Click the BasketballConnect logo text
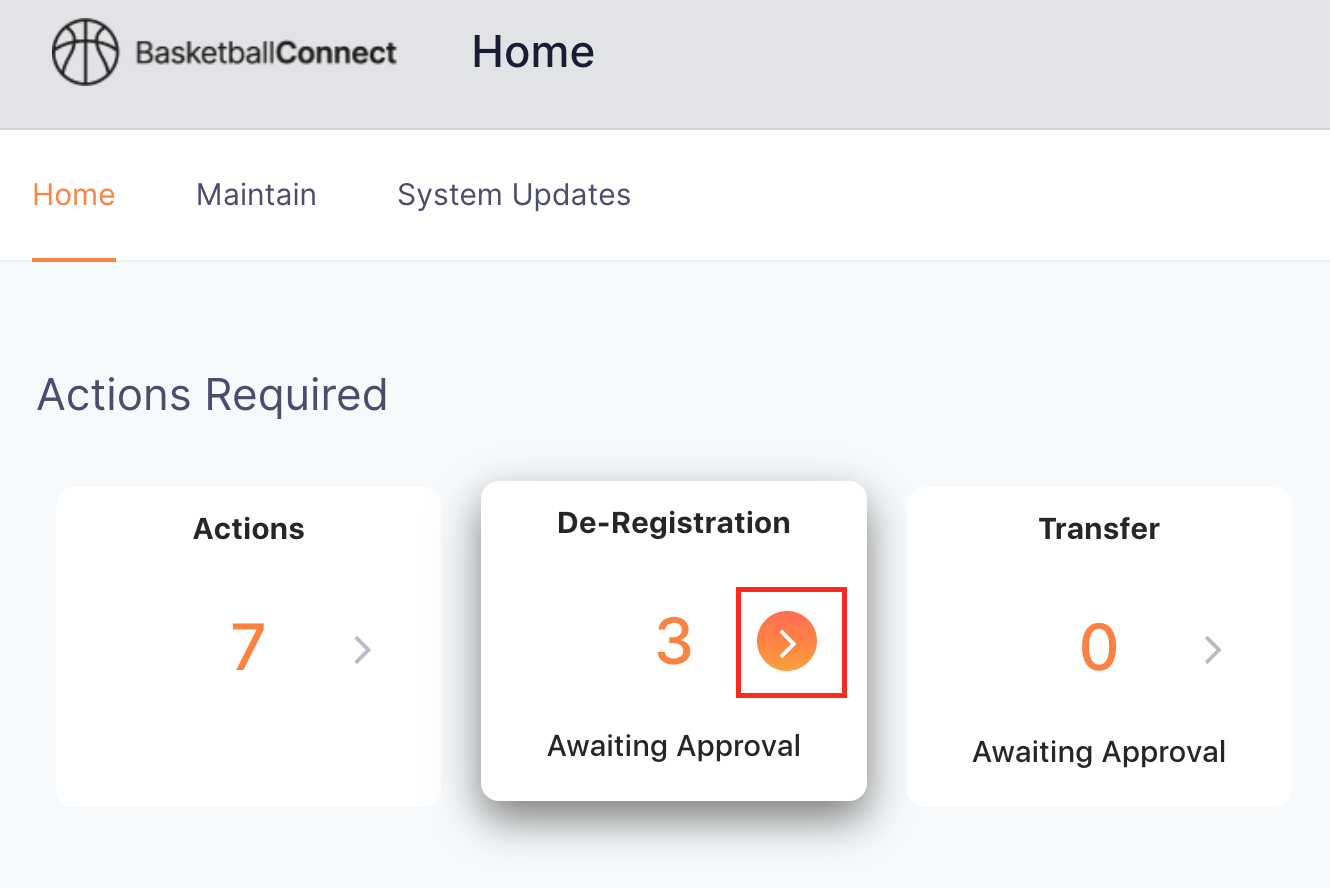1330x888 pixels. (266, 52)
